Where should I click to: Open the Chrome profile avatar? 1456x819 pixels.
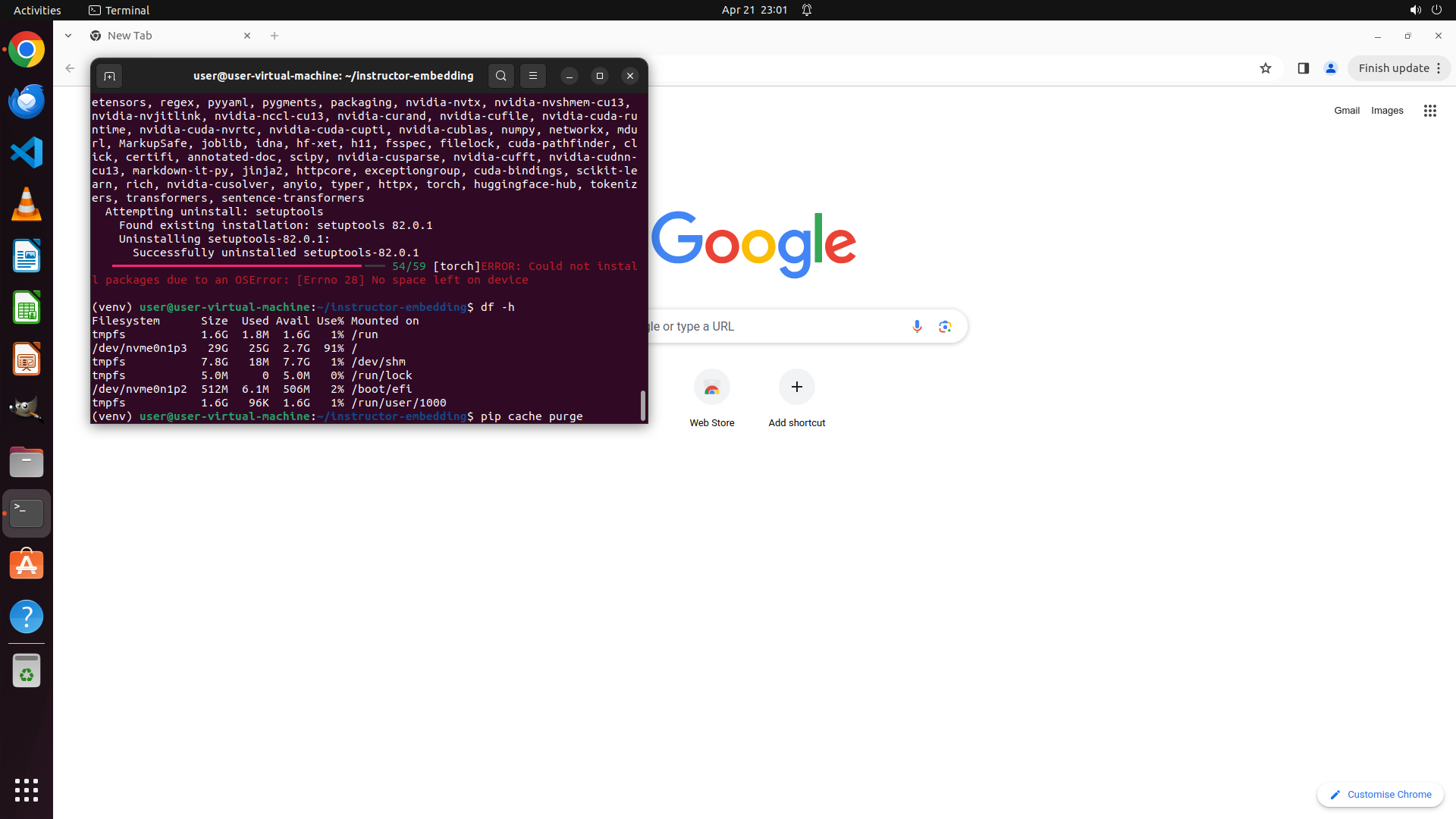point(1330,68)
